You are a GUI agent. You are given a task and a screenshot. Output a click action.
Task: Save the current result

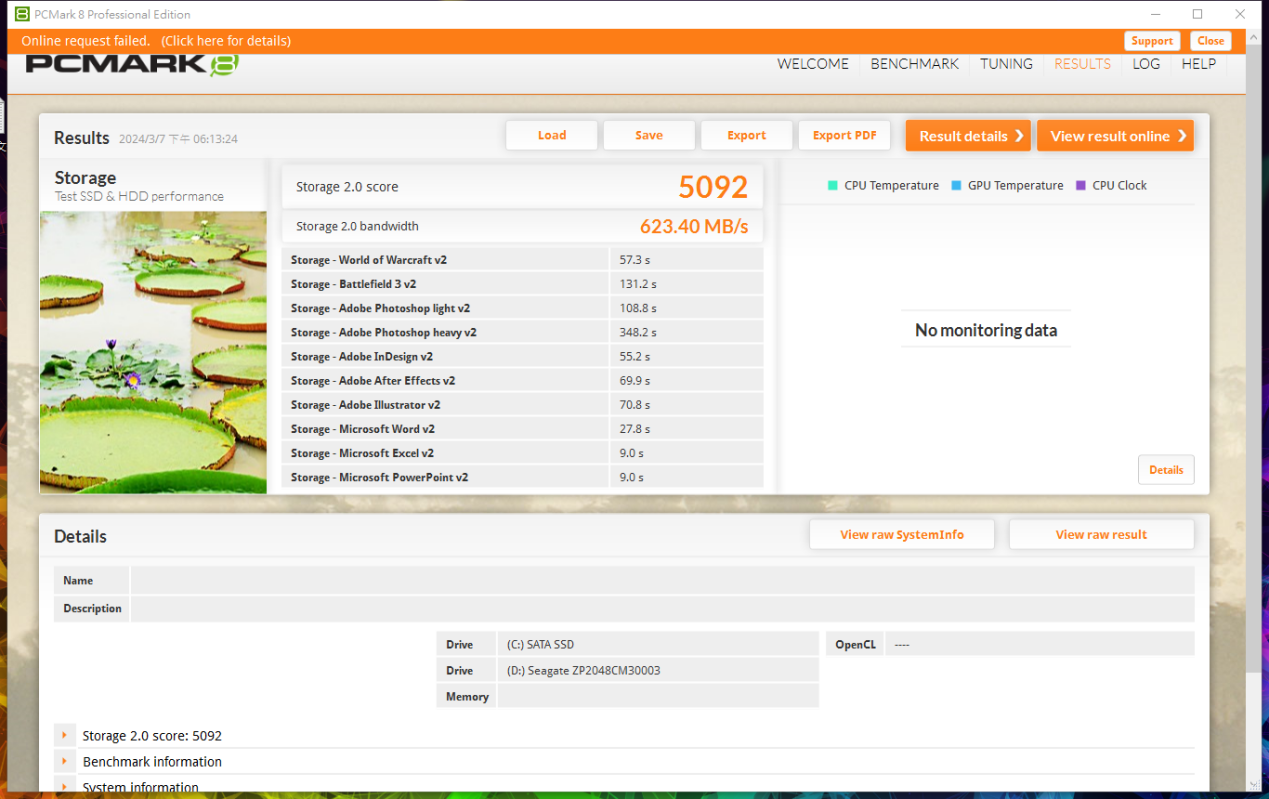tap(649, 135)
